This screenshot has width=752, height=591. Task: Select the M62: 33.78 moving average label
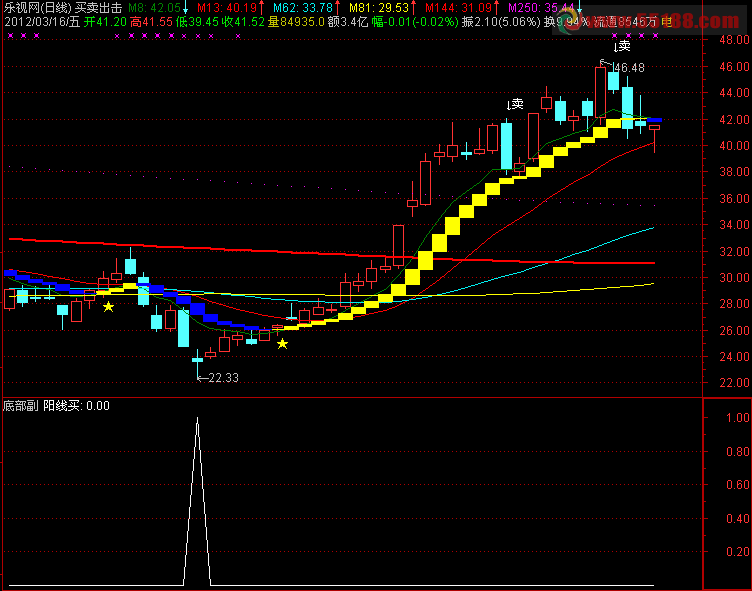[303, 8]
